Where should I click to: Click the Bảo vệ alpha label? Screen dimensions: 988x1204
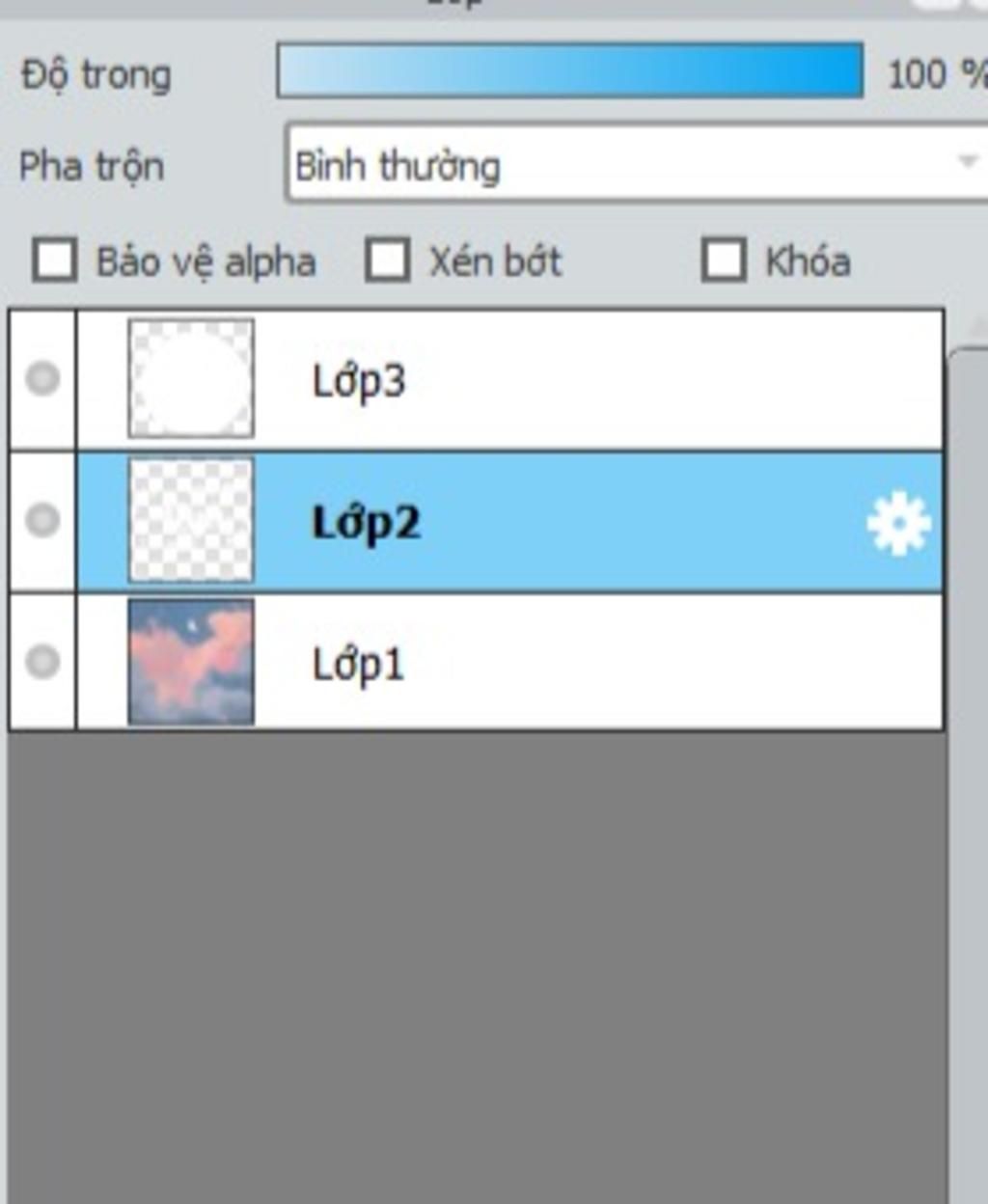click(206, 262)
